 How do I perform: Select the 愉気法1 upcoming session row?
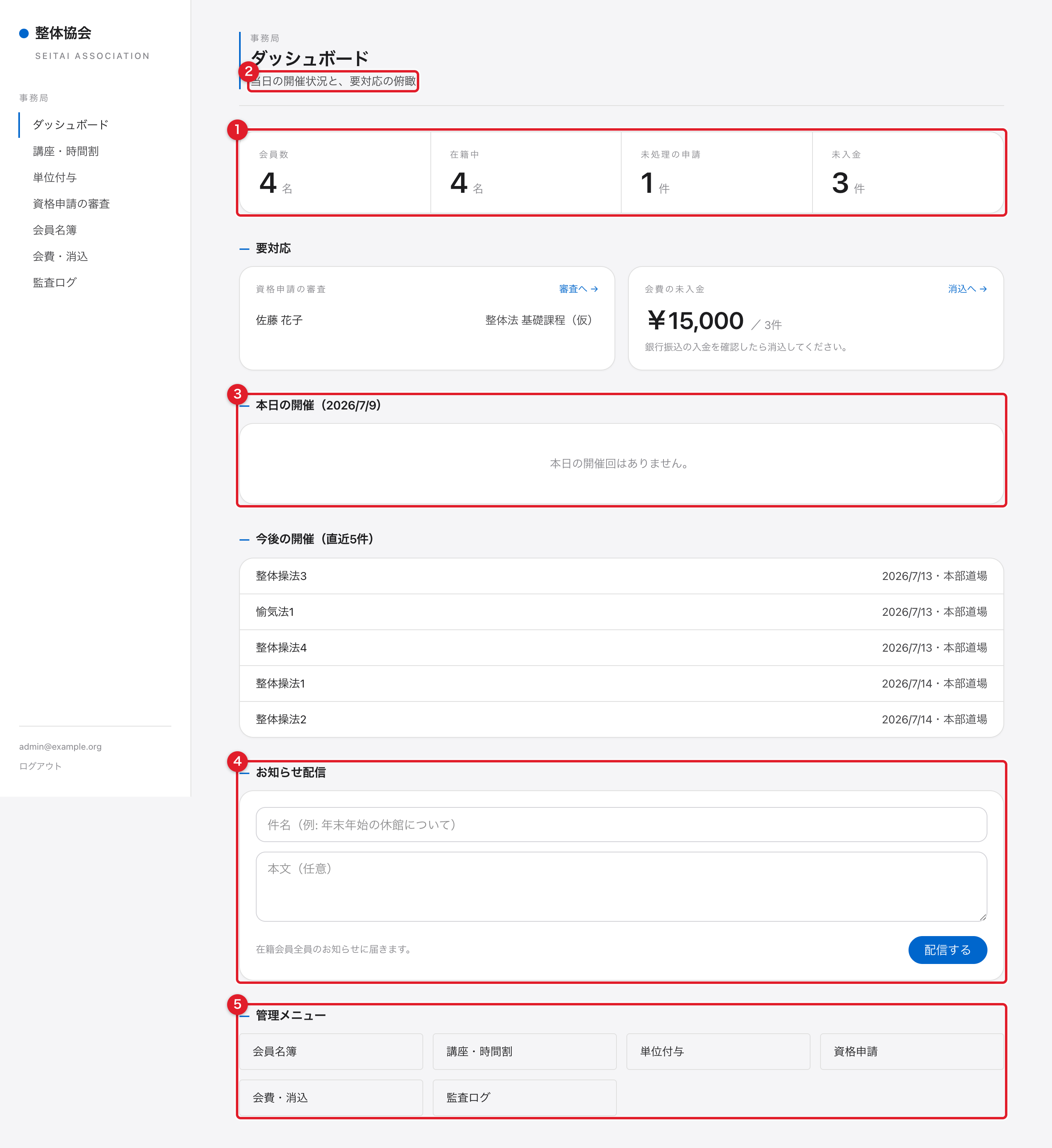(621, 611)
